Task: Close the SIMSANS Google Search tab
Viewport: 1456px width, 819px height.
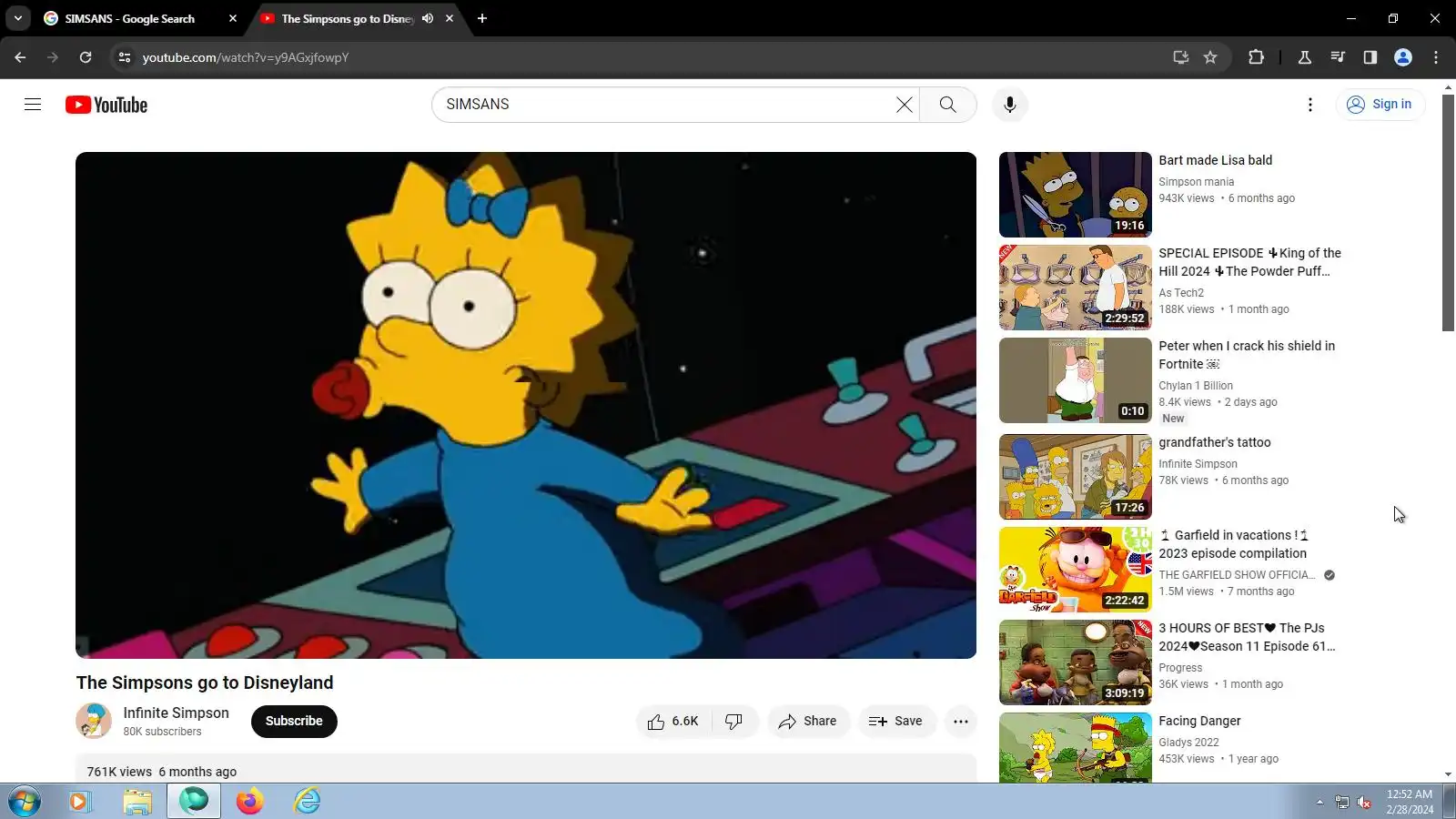Action: (x=233, y=18)
